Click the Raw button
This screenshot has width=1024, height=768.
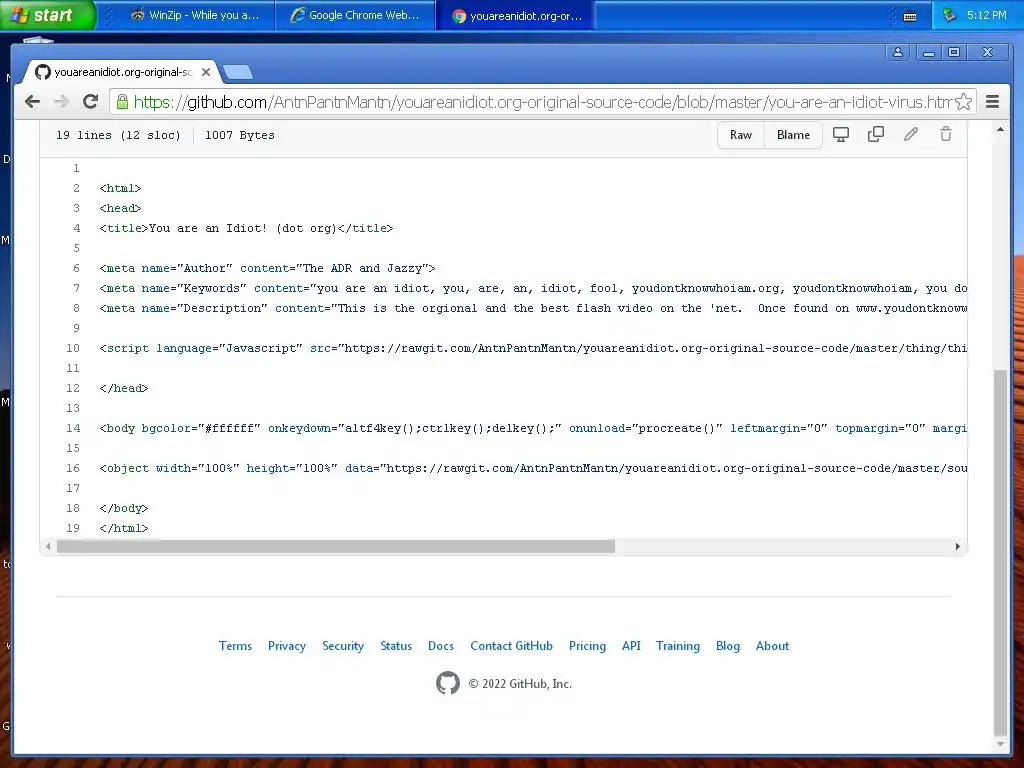[741, 135]
